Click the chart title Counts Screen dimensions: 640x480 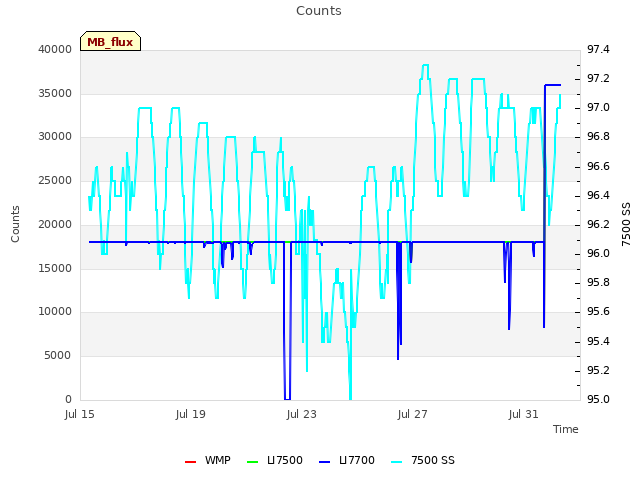tap(319, 11)
